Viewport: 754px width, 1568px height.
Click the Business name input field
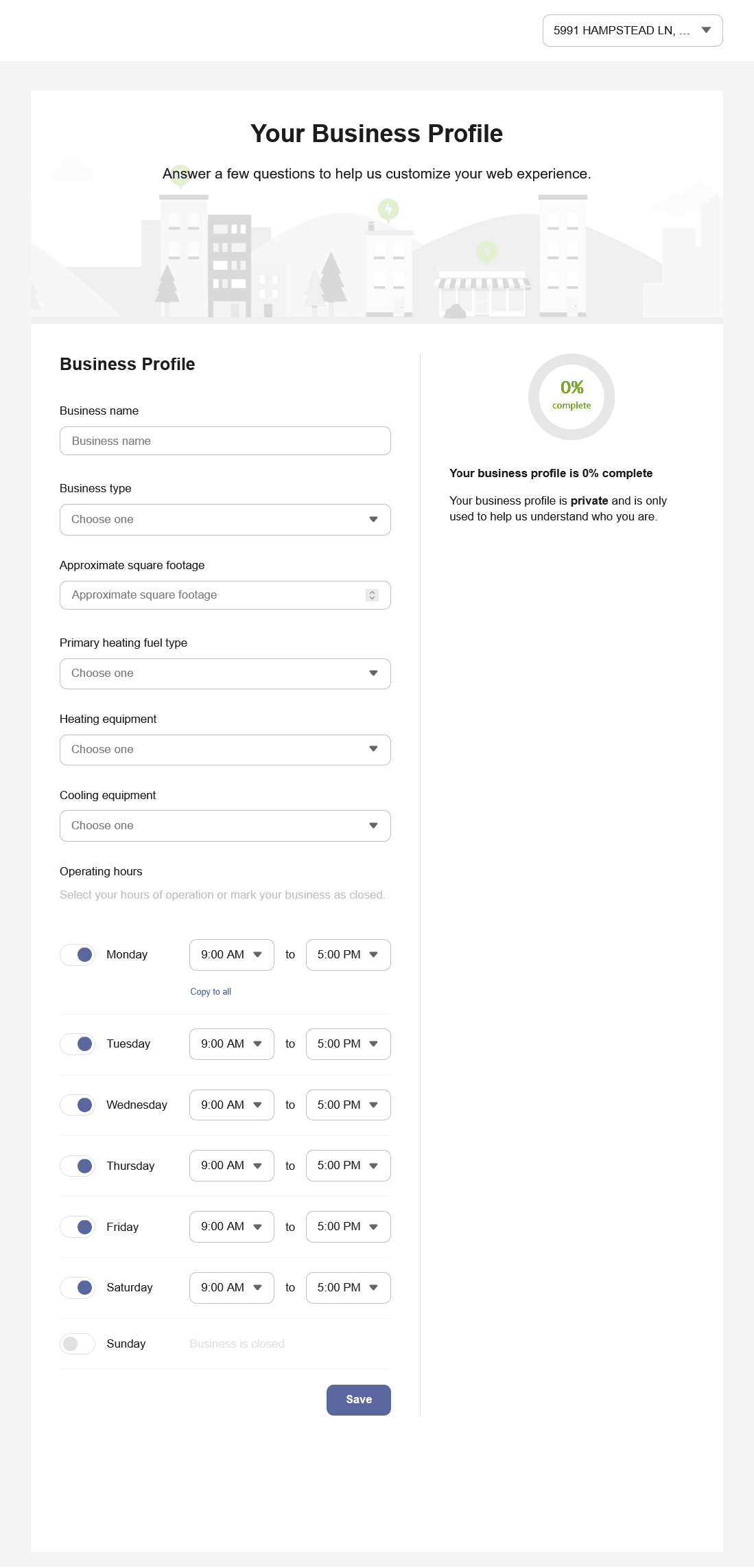click(x=224, y=441)
